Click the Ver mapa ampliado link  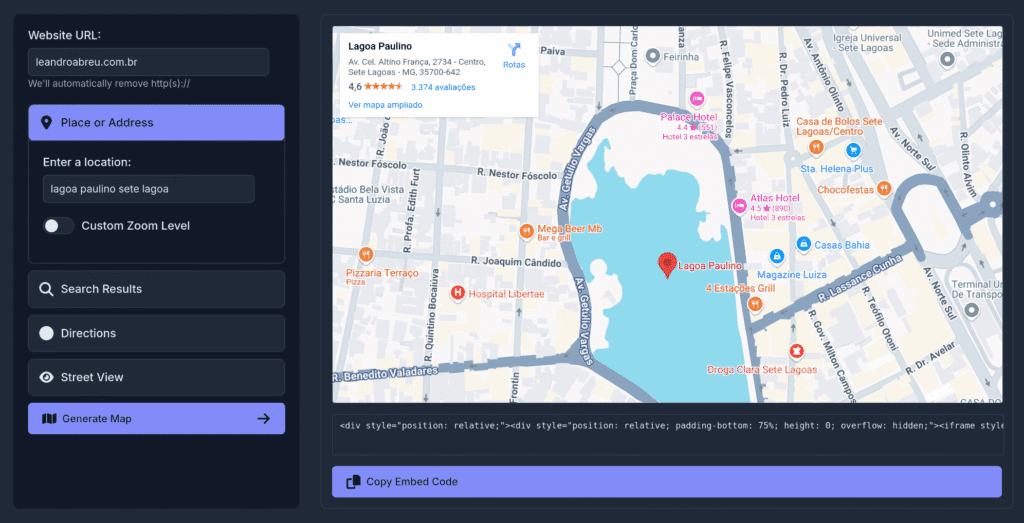pos(385,104)
